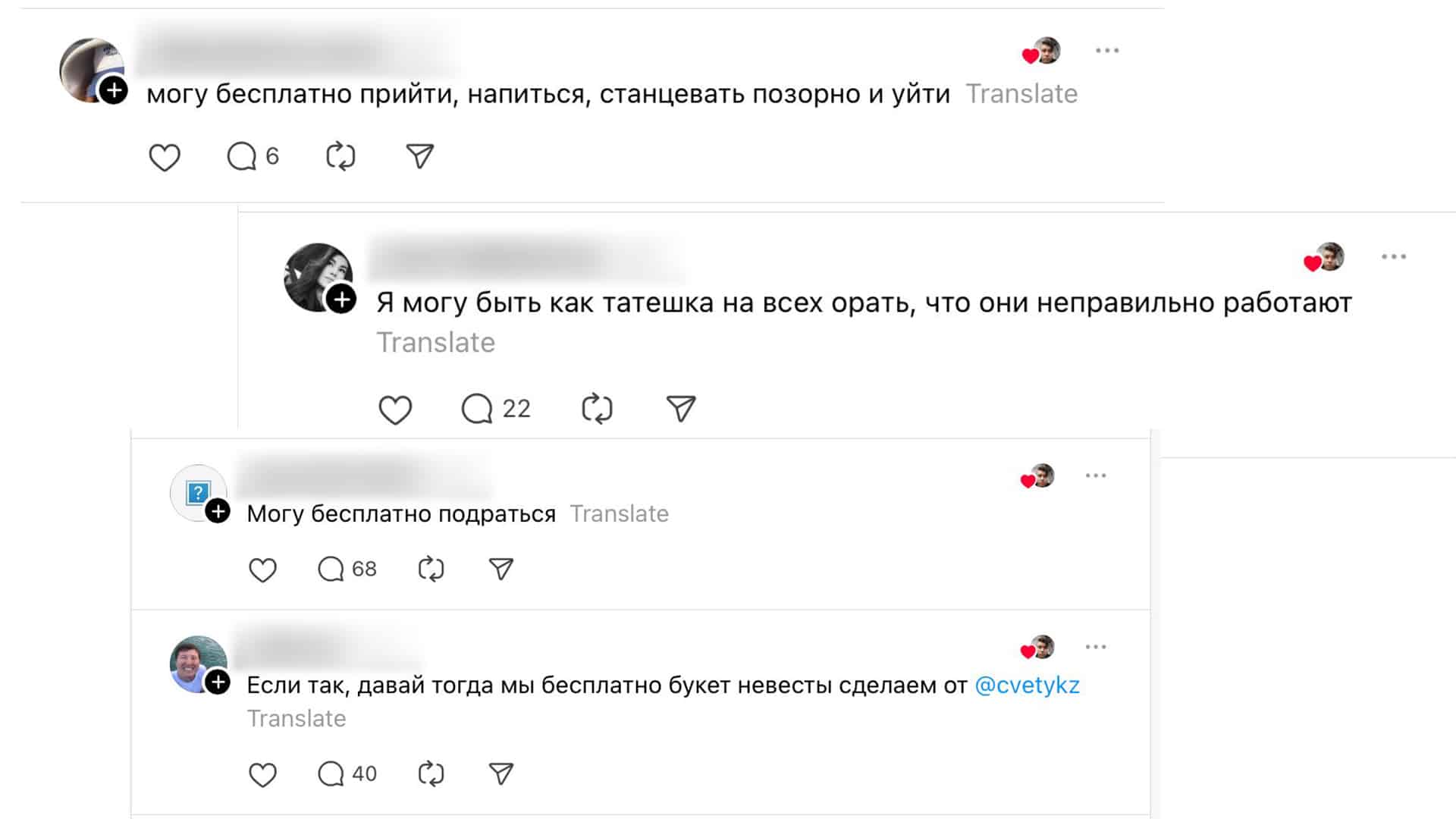Follow the author of the first post
The width and height of the screenshot is (1456, 819).
(114, 91)
